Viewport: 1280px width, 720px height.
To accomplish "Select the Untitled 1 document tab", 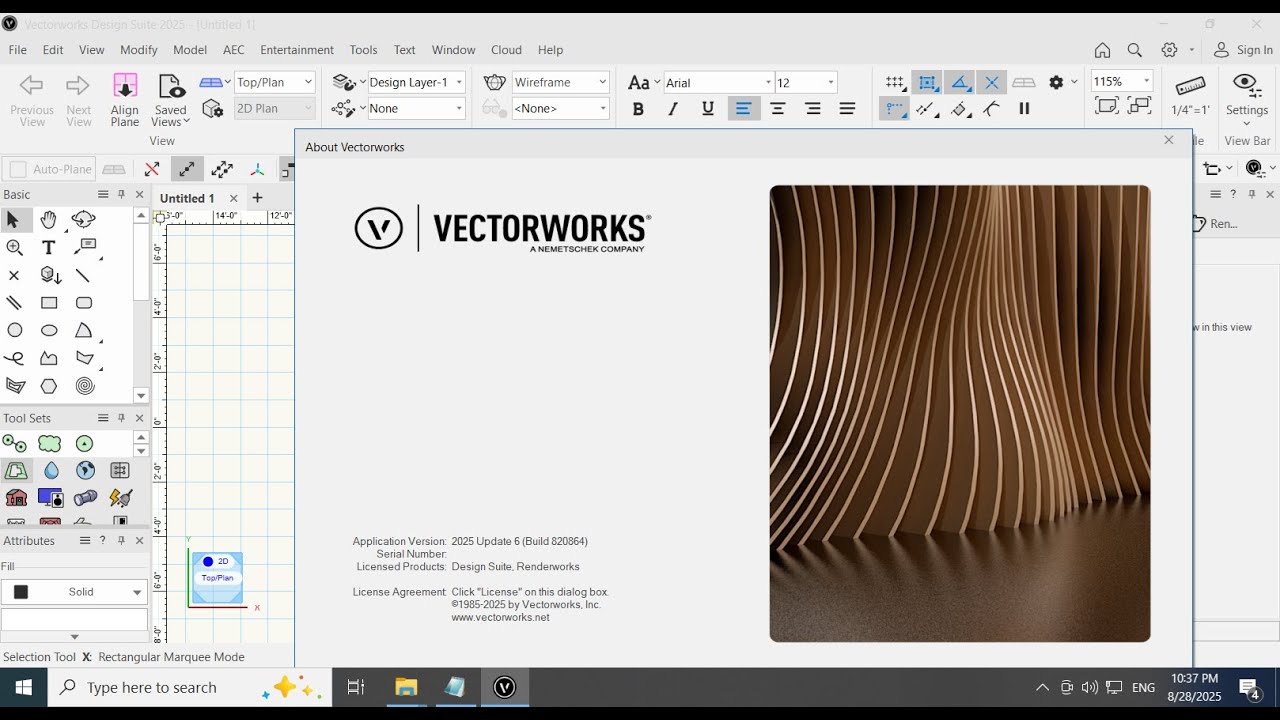I will pyautogui.click(x=188, y=198).
